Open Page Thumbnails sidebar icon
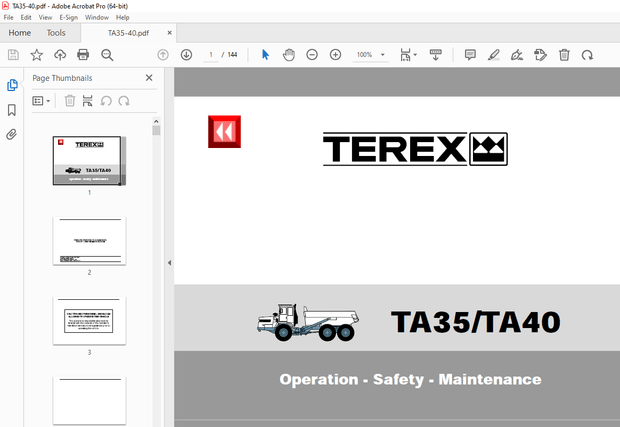The width and height of the screenshot is (620, 427). [x=12, y=85]
